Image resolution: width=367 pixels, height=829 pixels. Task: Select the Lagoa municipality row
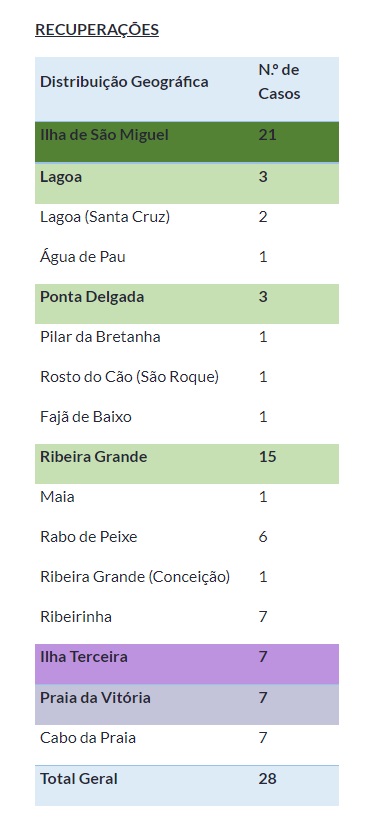(x=187, y=183)
